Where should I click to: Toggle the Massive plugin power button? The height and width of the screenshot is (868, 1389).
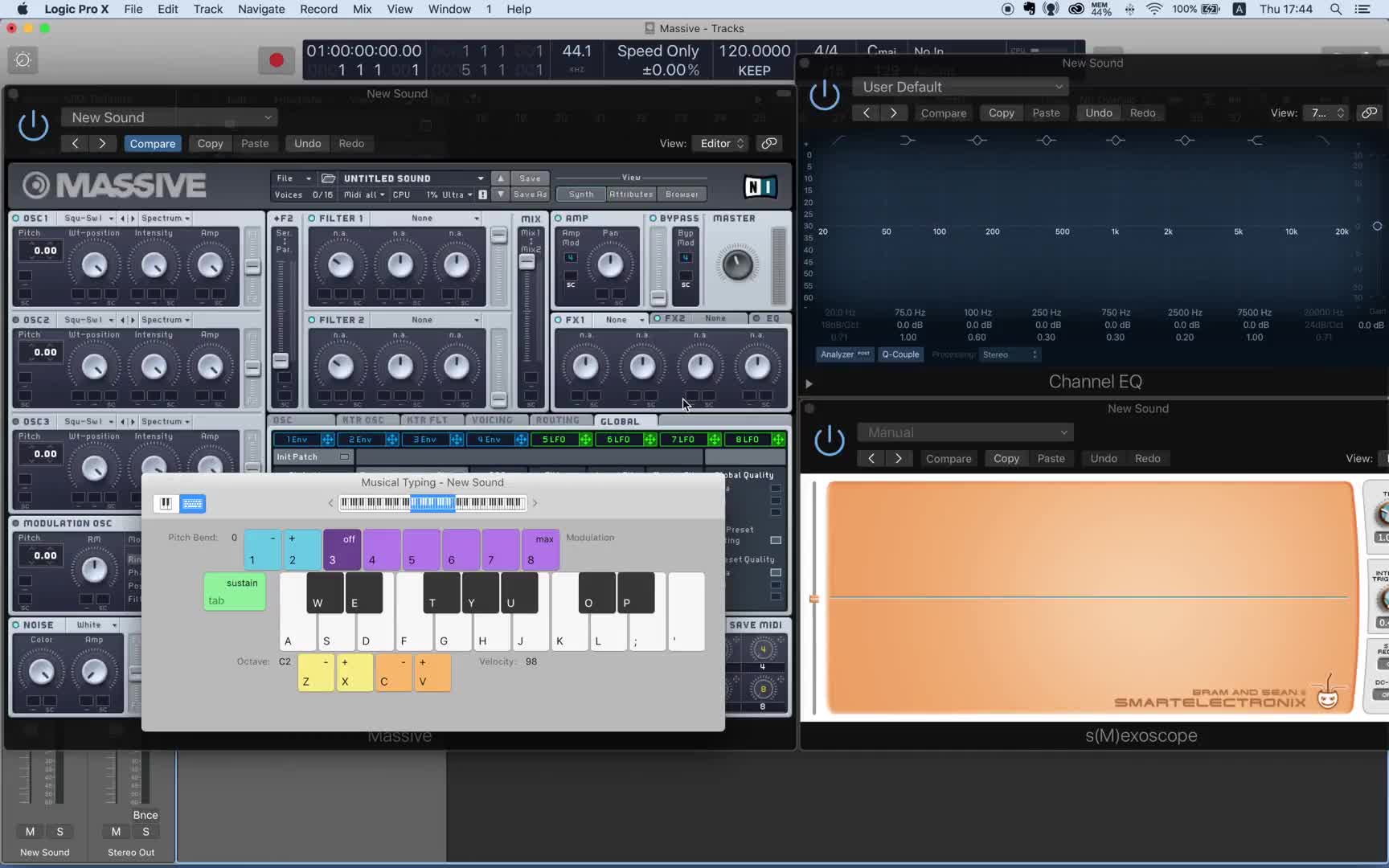(33, 125)
